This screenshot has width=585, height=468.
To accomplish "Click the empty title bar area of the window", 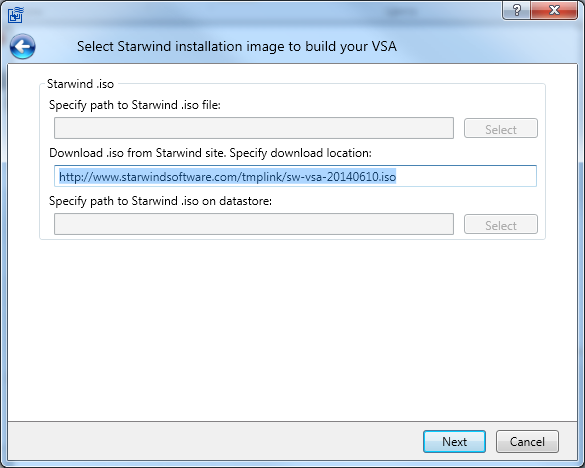I will coord(261,13).
